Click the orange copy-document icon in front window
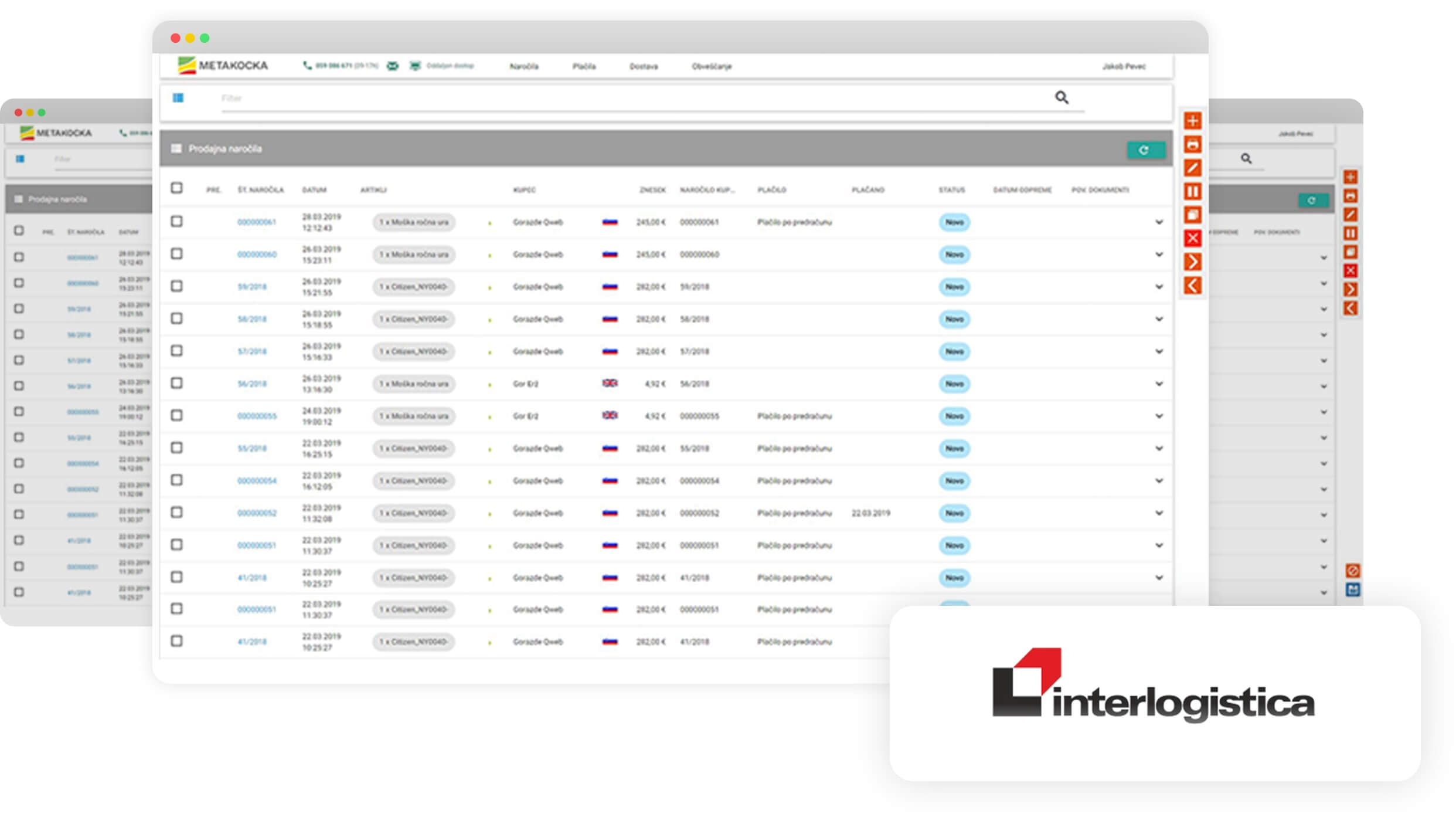This screenshot has width=1456, height=814. point(1192,215)
